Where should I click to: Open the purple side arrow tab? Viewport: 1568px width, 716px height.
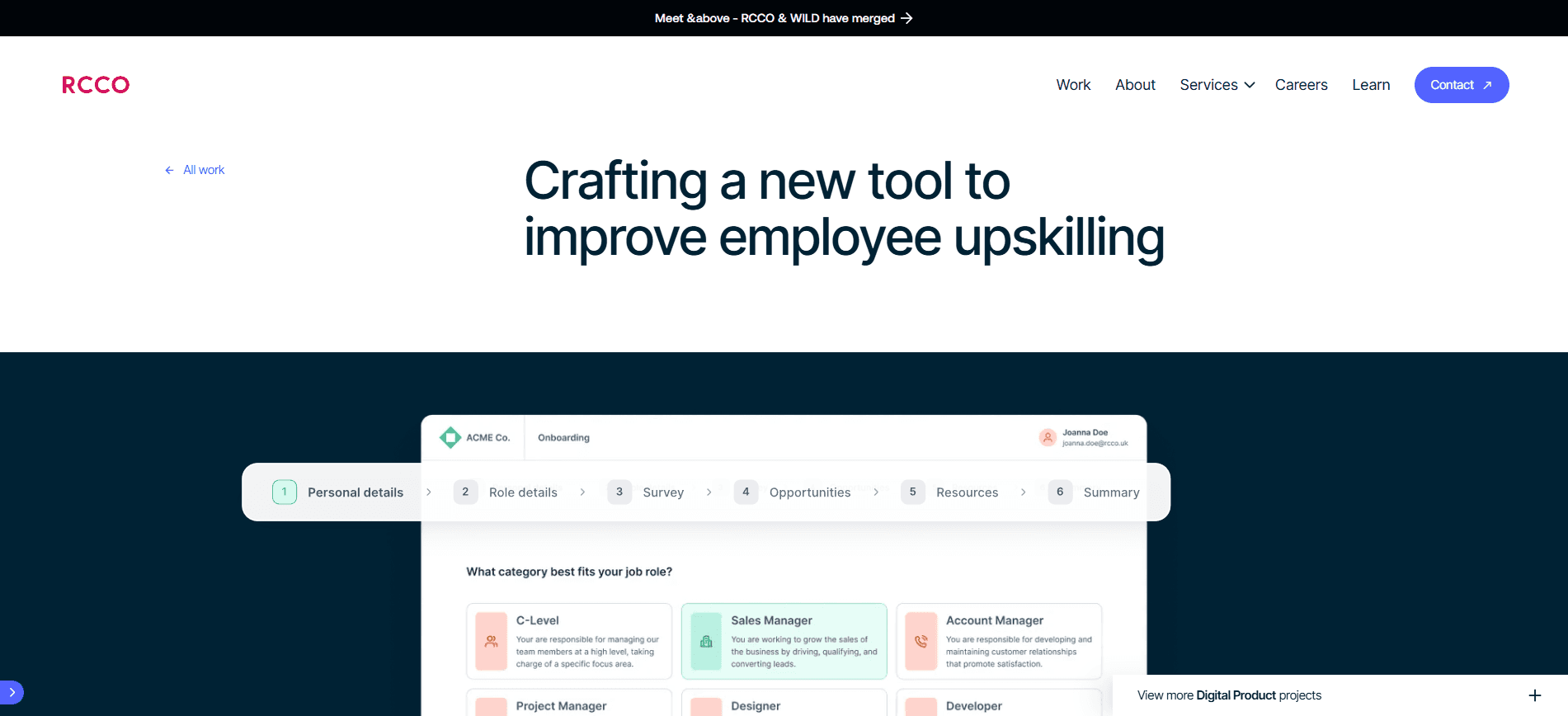pos(12,692)
